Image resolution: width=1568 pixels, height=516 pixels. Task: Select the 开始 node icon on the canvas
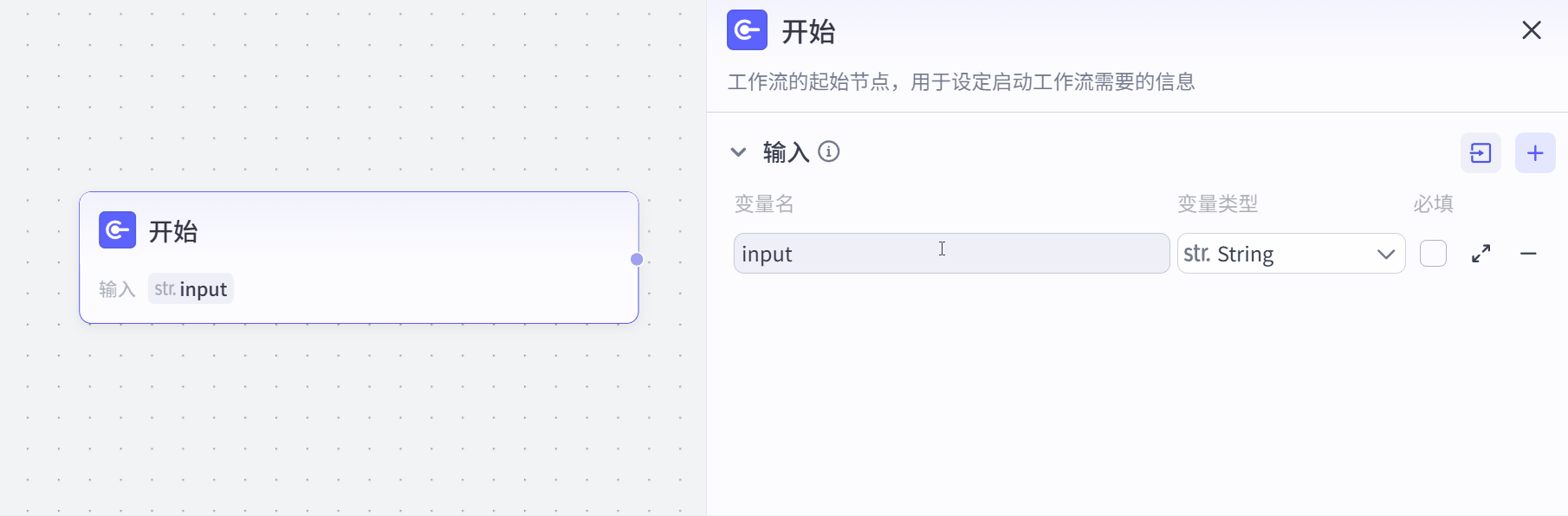(117, 230)
